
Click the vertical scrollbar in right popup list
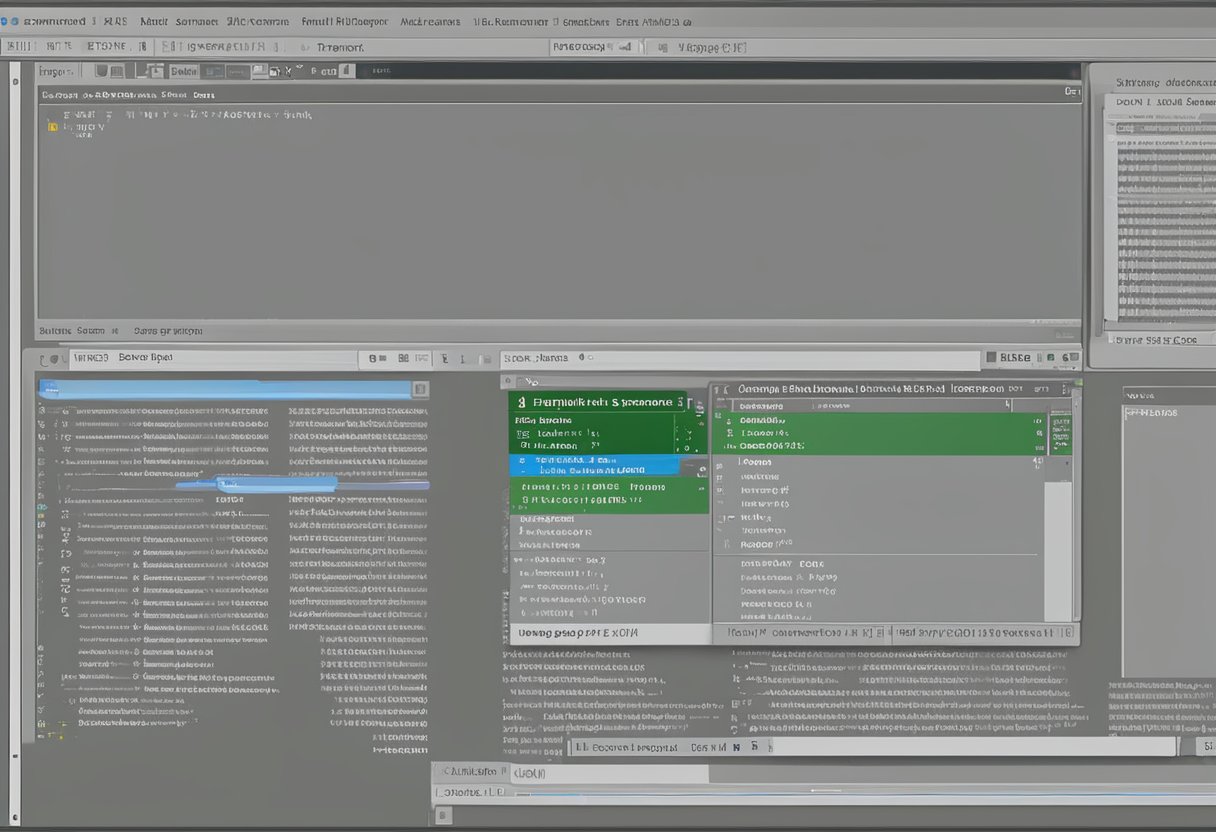(x=1057, y=550)
